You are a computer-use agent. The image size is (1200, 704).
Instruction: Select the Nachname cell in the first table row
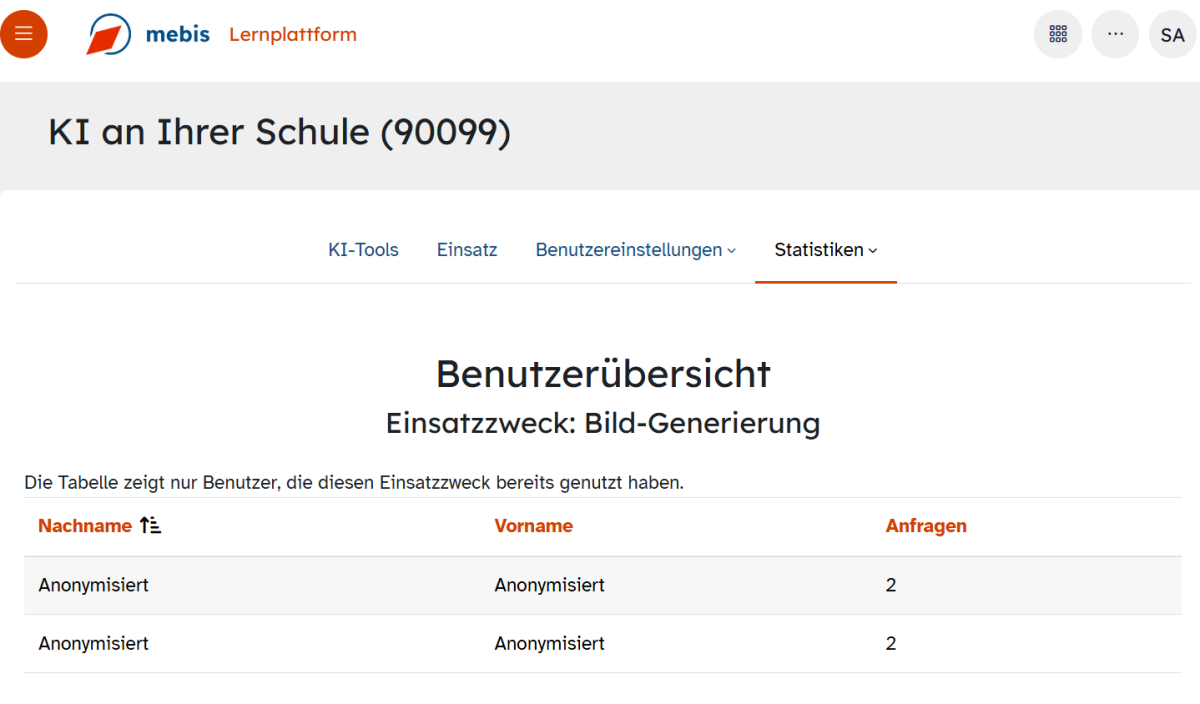point(94,585)
